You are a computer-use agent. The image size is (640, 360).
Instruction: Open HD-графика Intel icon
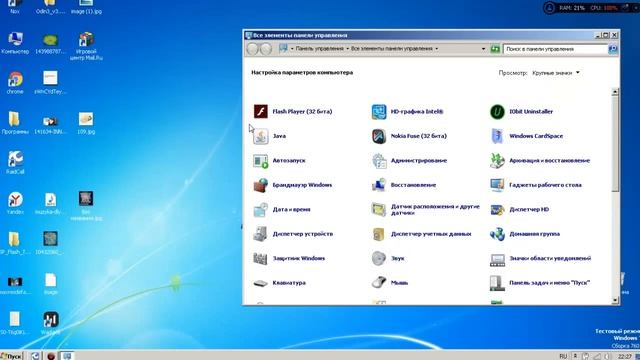pyautogui.click(x=379, y=111)
